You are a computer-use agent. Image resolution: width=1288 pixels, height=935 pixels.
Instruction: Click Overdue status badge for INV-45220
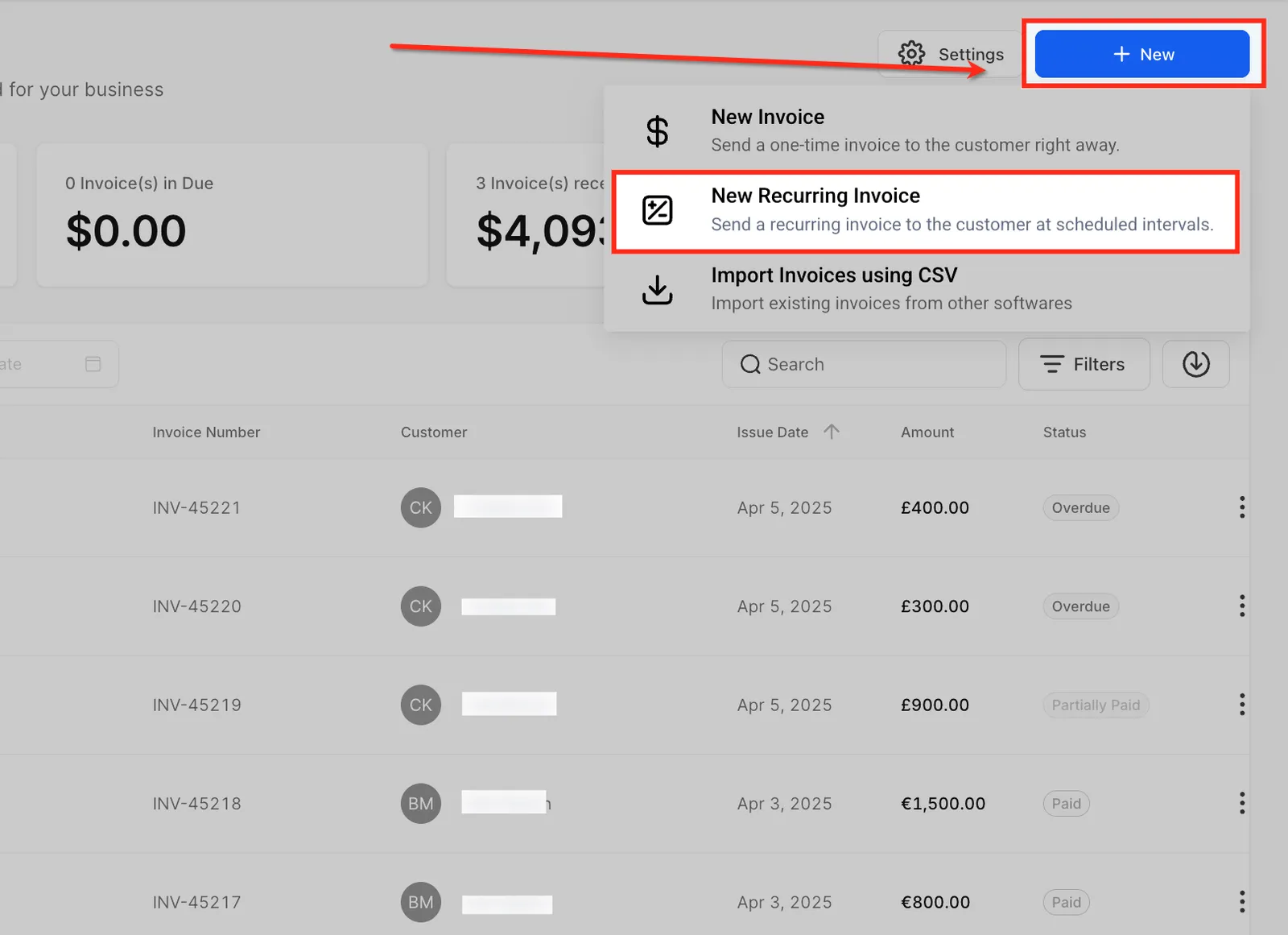1081,606
